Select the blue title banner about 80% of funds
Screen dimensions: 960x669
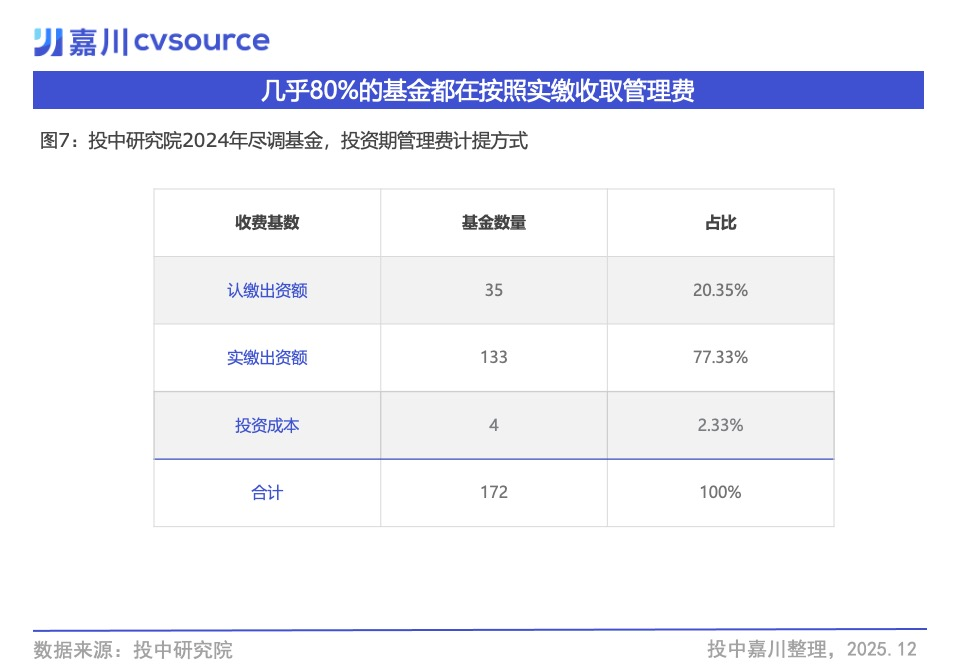click(x=478, y=91)
